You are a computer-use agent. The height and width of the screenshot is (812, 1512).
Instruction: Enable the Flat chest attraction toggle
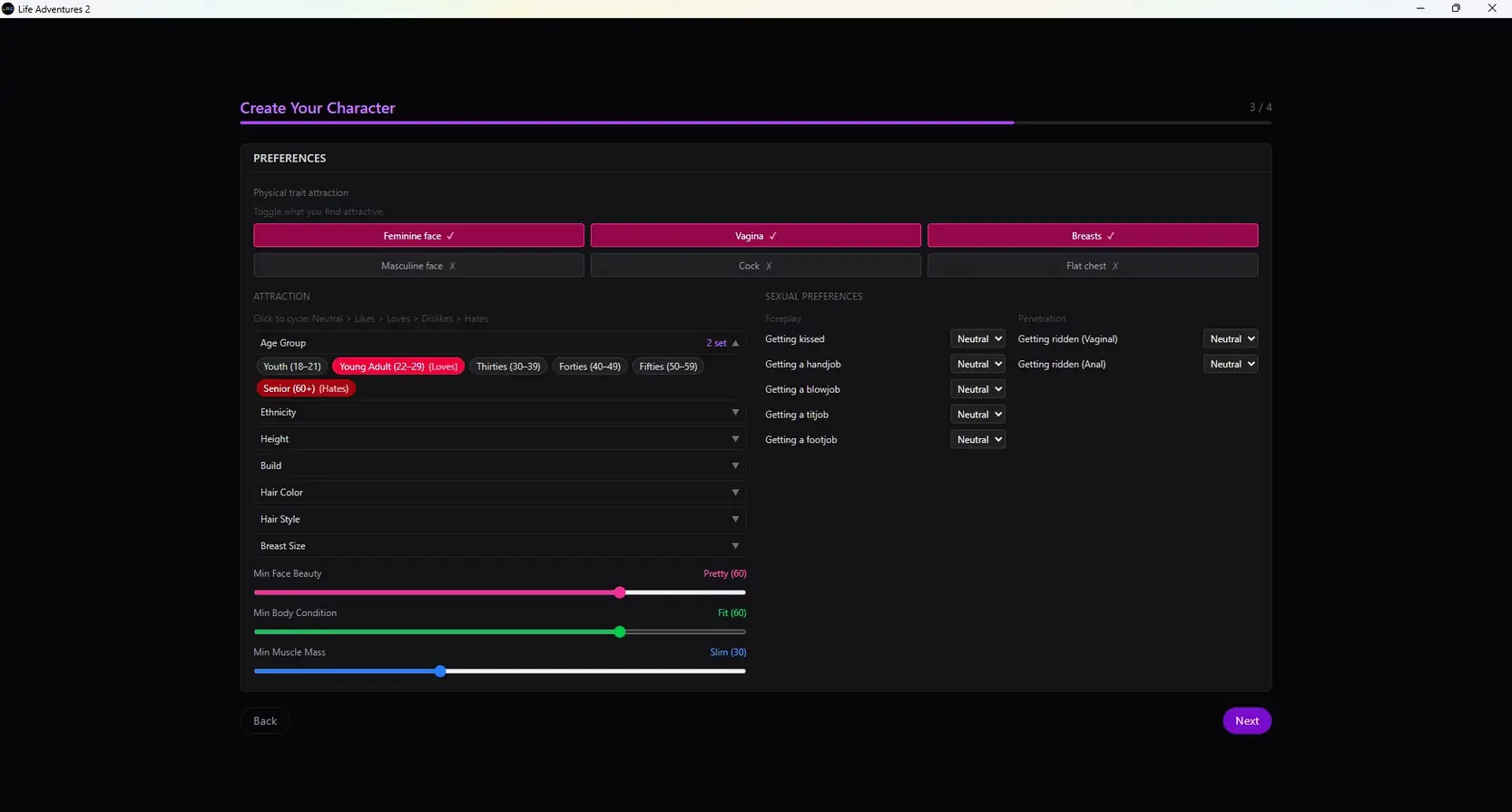[x=1092, y=266]
